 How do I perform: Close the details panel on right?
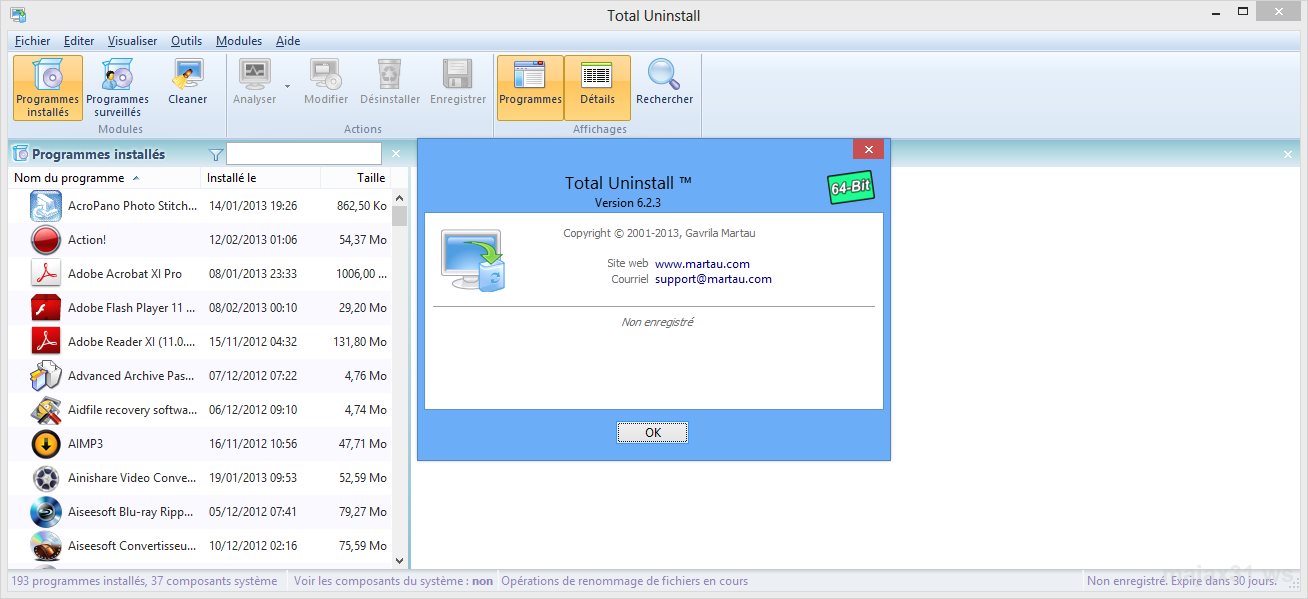[x=1288, y=154]
